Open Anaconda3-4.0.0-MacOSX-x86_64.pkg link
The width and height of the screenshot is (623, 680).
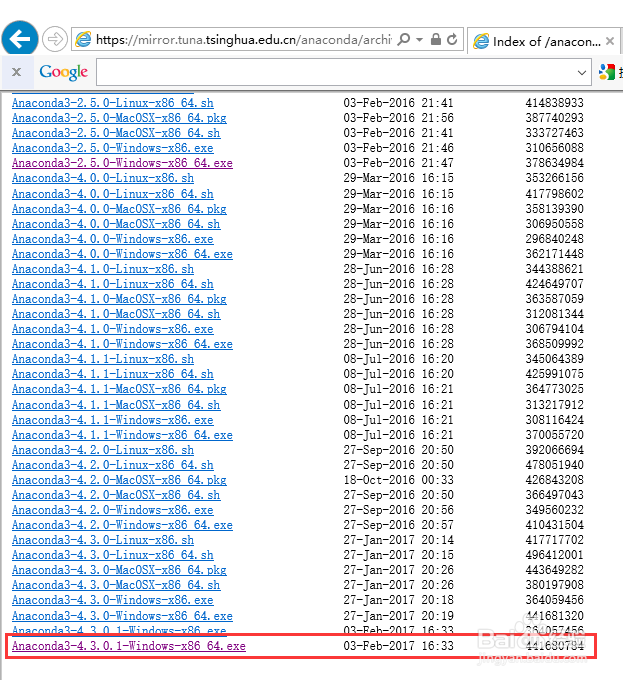tap(119, 209)
